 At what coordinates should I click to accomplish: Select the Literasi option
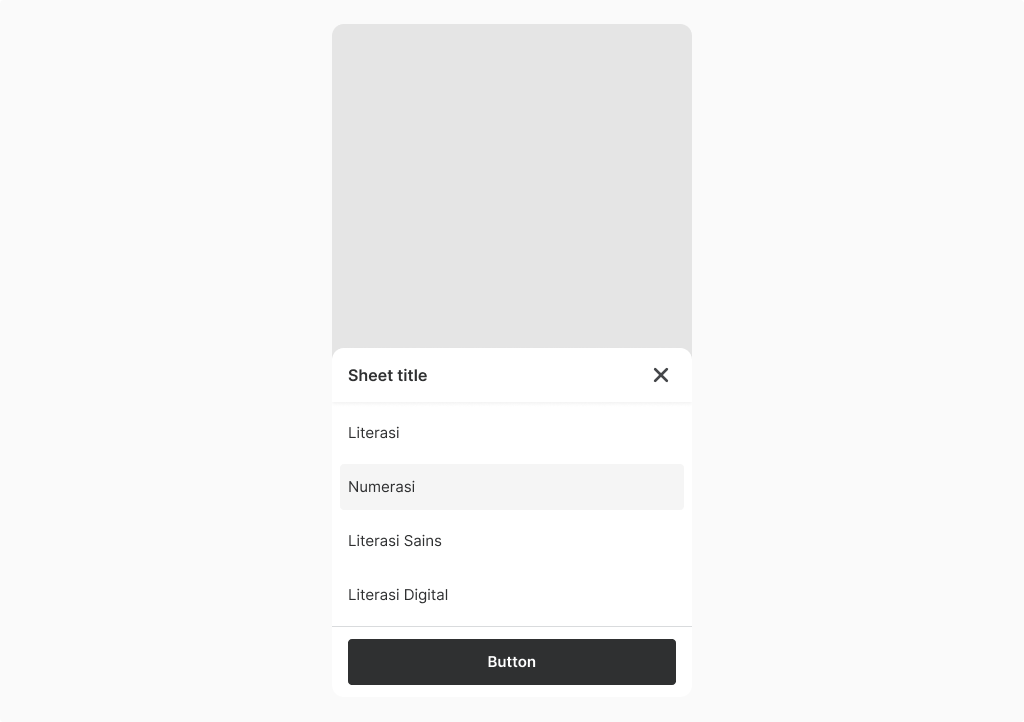[511, 433]
